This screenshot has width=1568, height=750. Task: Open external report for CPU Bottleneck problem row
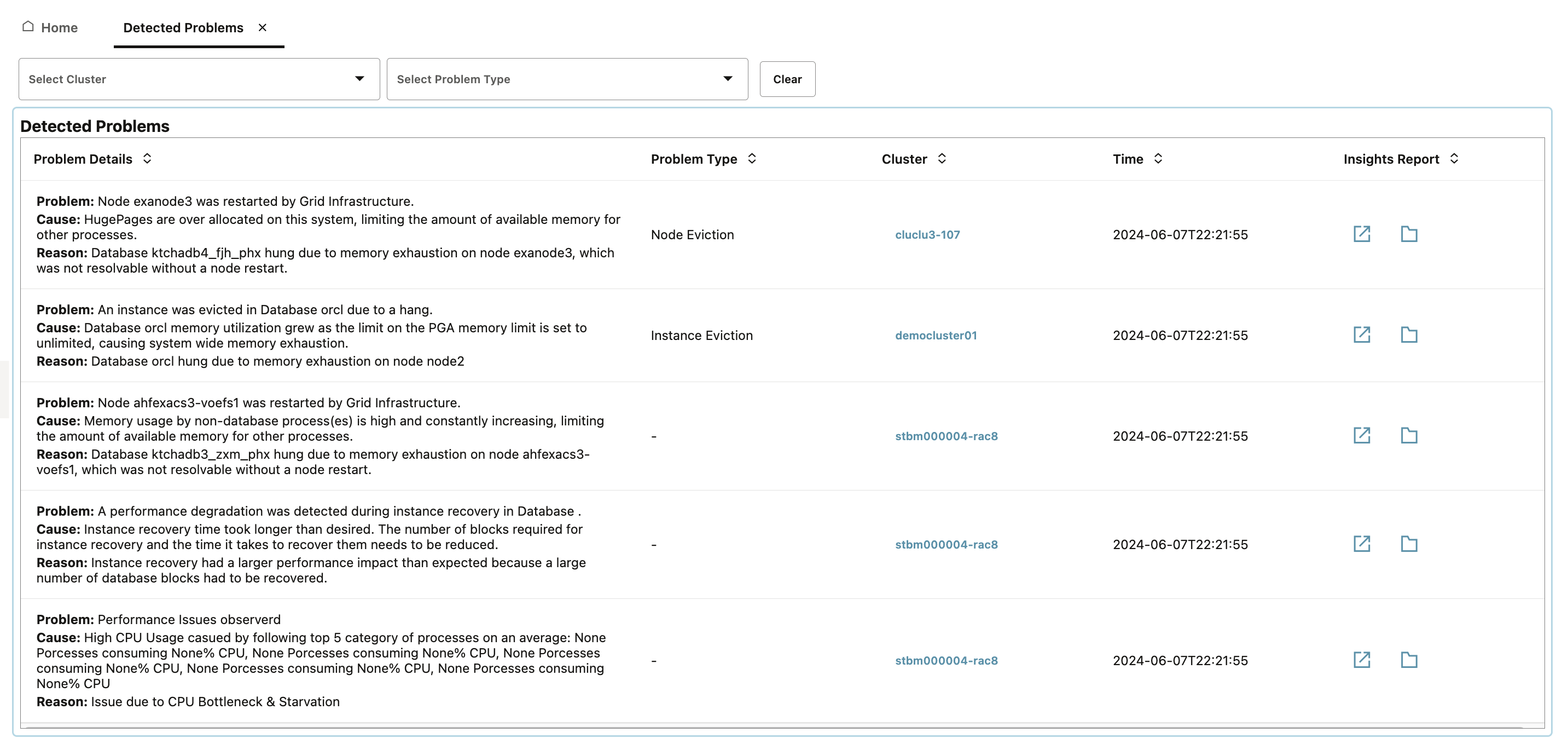click(1362, 659)
